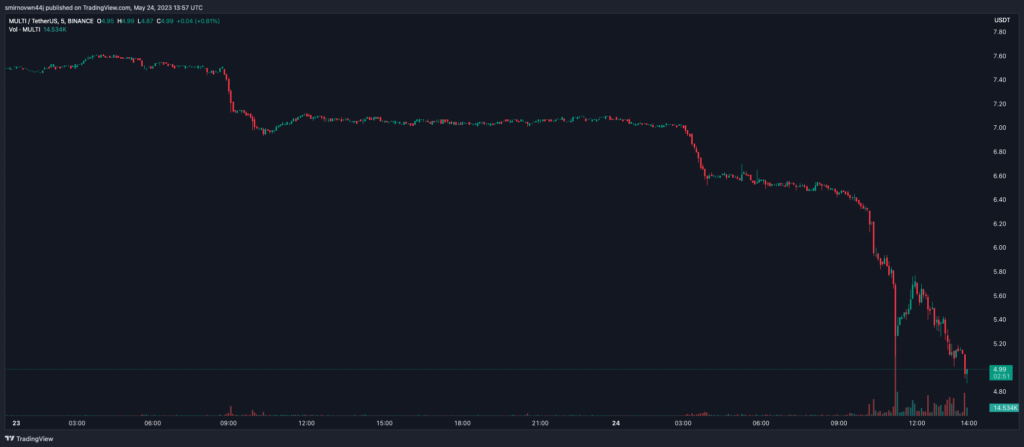Click the 5.40 price axis label
Image resolution: width=1024 pixels, height=447 pixels.
point(999,320)
